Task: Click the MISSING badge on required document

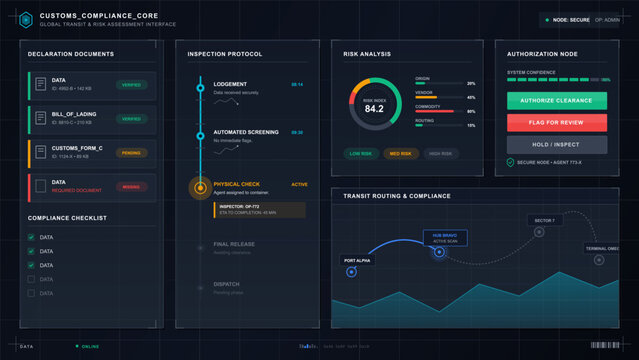Action: pyautogui.click(x=131, y=187)
